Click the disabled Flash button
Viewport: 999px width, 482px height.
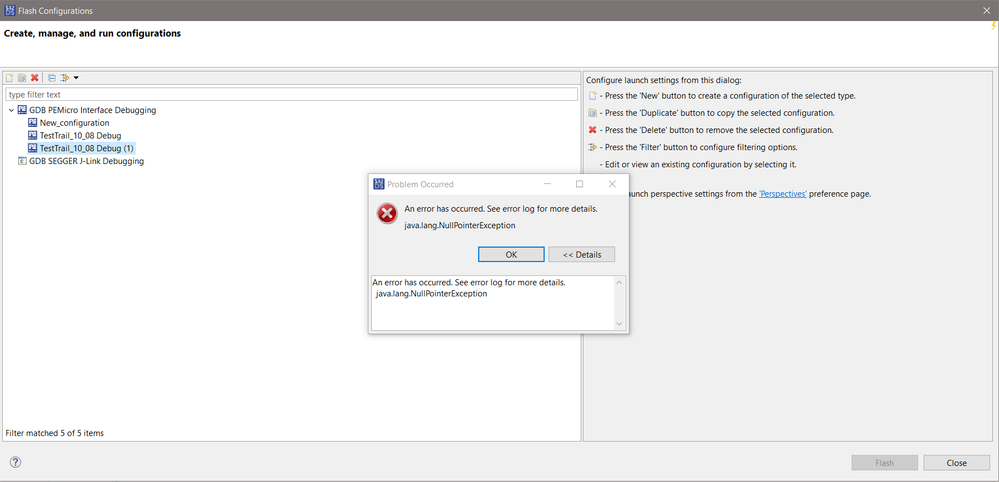click(884, 463)
